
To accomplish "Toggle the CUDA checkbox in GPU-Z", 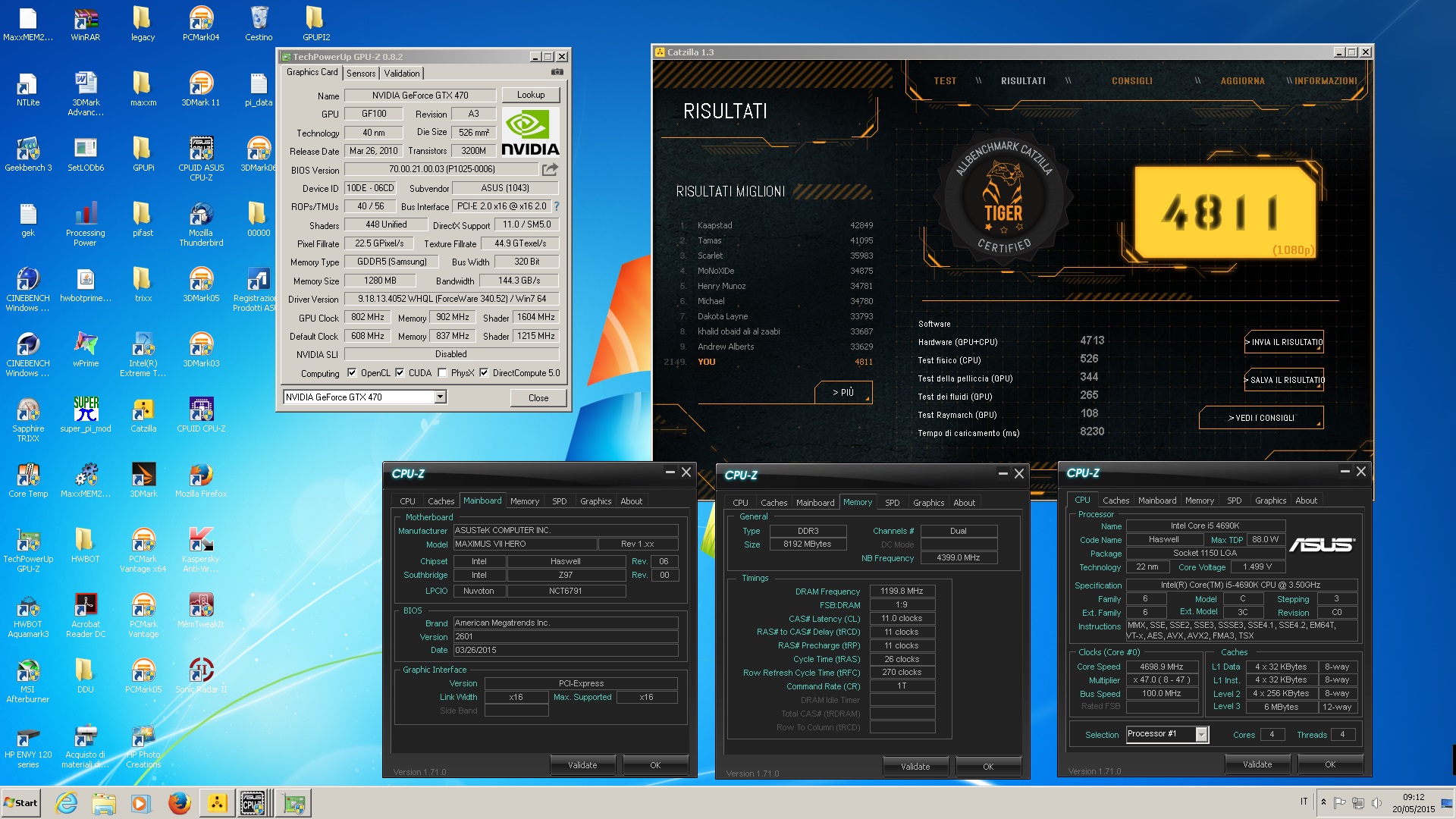I will [x=400, y=372].
